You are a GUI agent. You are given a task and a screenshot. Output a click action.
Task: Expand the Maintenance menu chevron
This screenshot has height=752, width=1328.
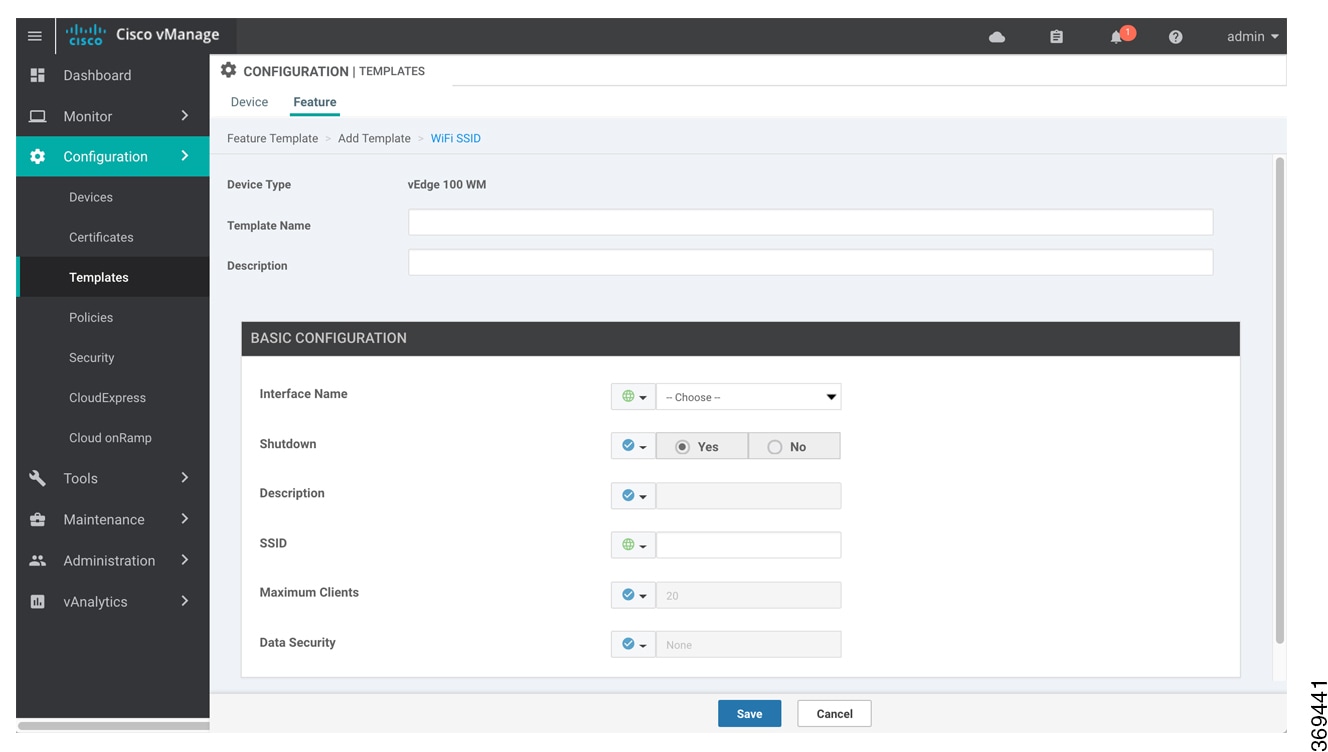coord(185,519)
